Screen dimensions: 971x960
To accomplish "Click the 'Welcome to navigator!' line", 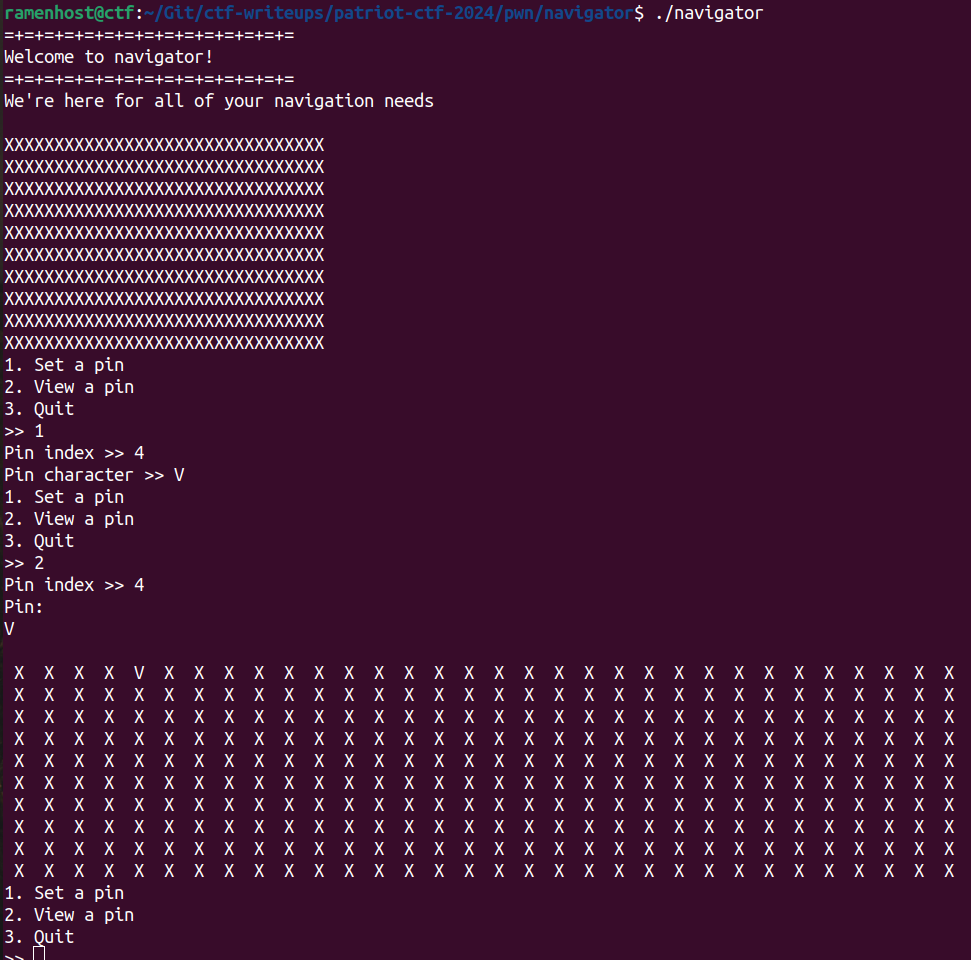I will pyautogui.click(x=109, y=57).
